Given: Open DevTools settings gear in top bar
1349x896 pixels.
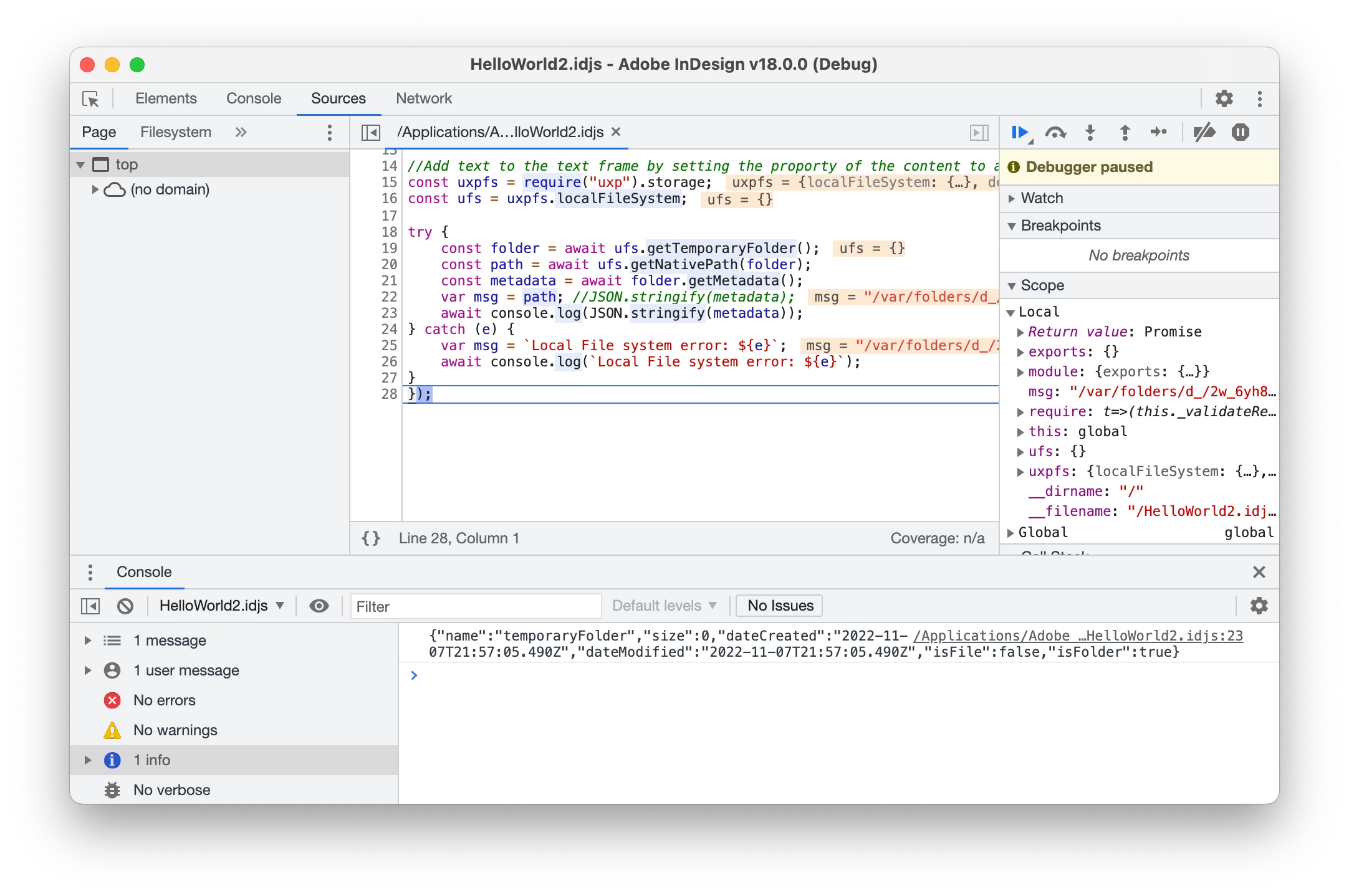Looking at the screenshot, I should pos(1224,99).
